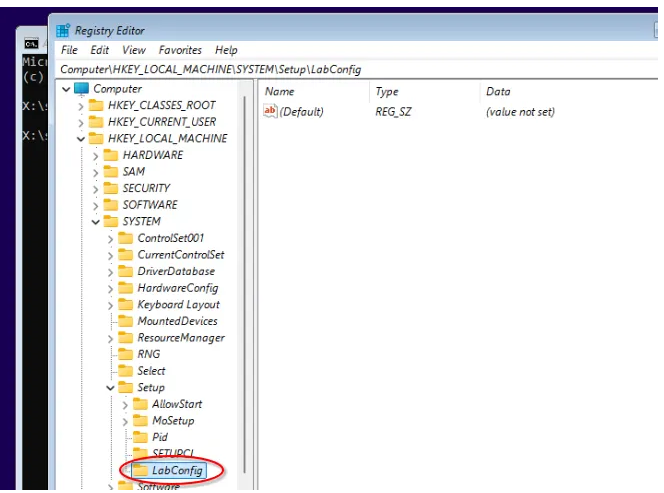Click the Computer root node icon

point(81,89)
